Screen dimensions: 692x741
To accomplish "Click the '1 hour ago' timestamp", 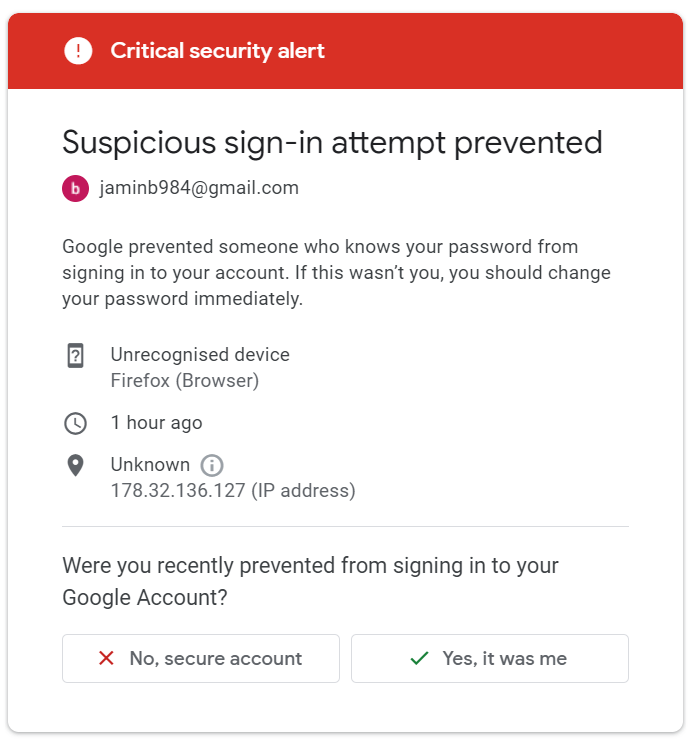I will [x=156, y=423].
